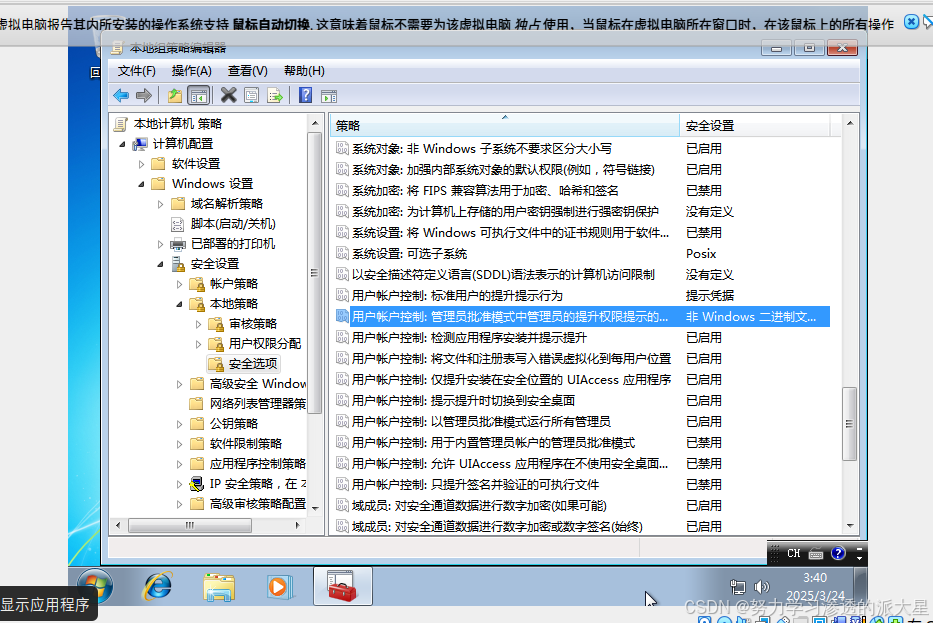This screenshot has height=623, width=933.
Task: Open Windows Explorer folder on taskbar
Action: click(219, 587)
